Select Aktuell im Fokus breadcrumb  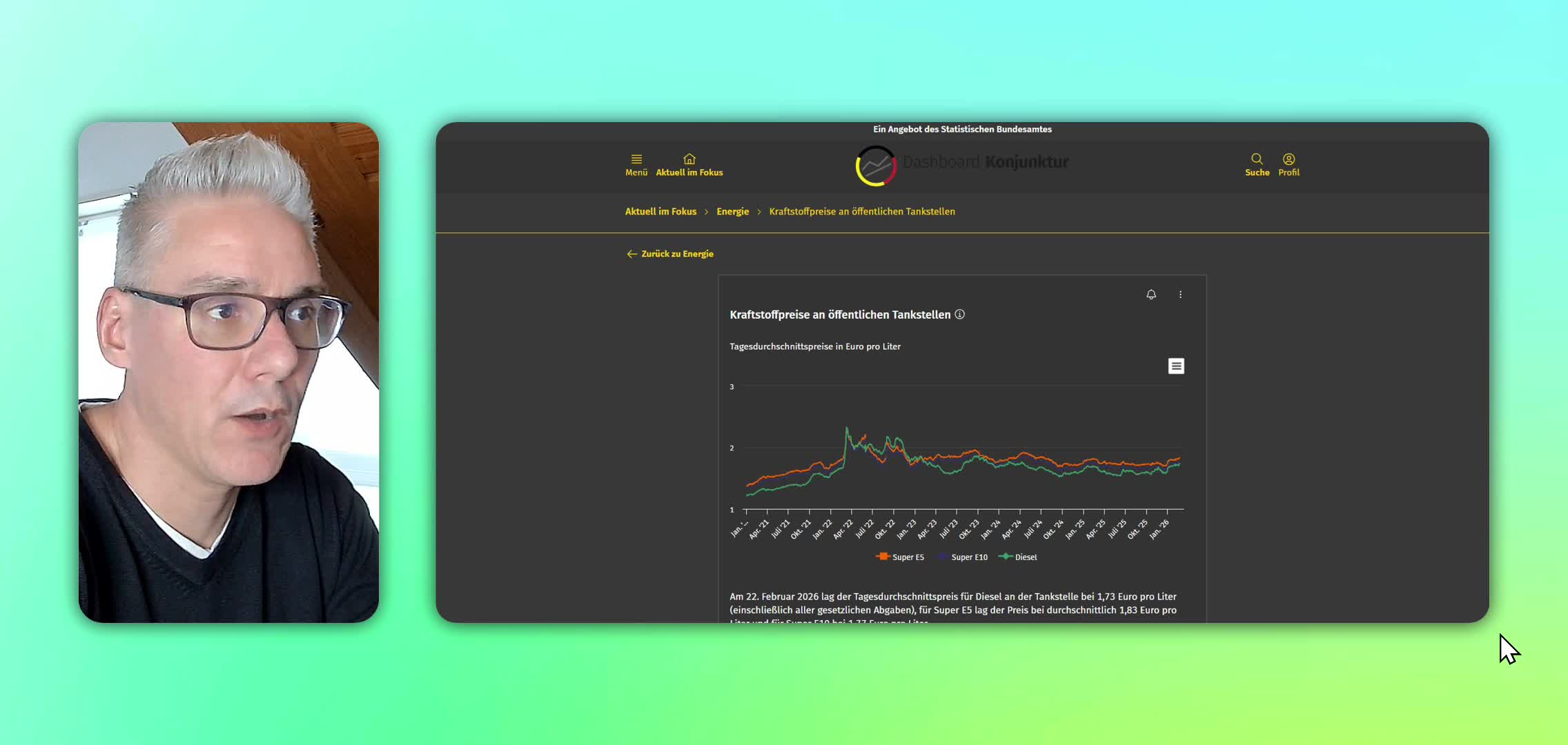[x=660, y=212]
